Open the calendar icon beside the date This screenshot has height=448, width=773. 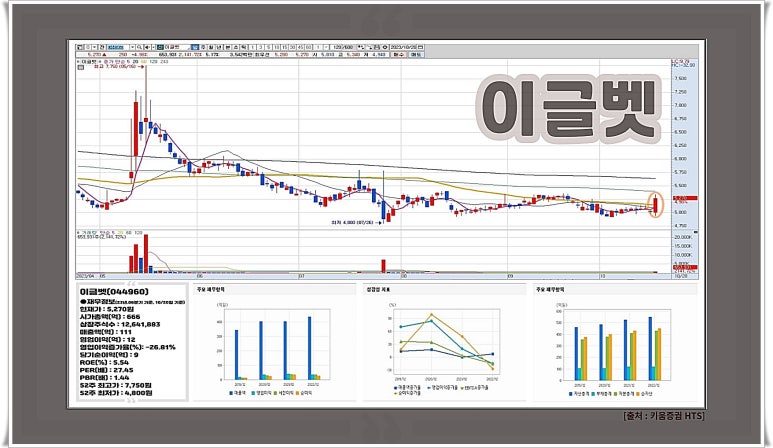[x=421, y=47]
